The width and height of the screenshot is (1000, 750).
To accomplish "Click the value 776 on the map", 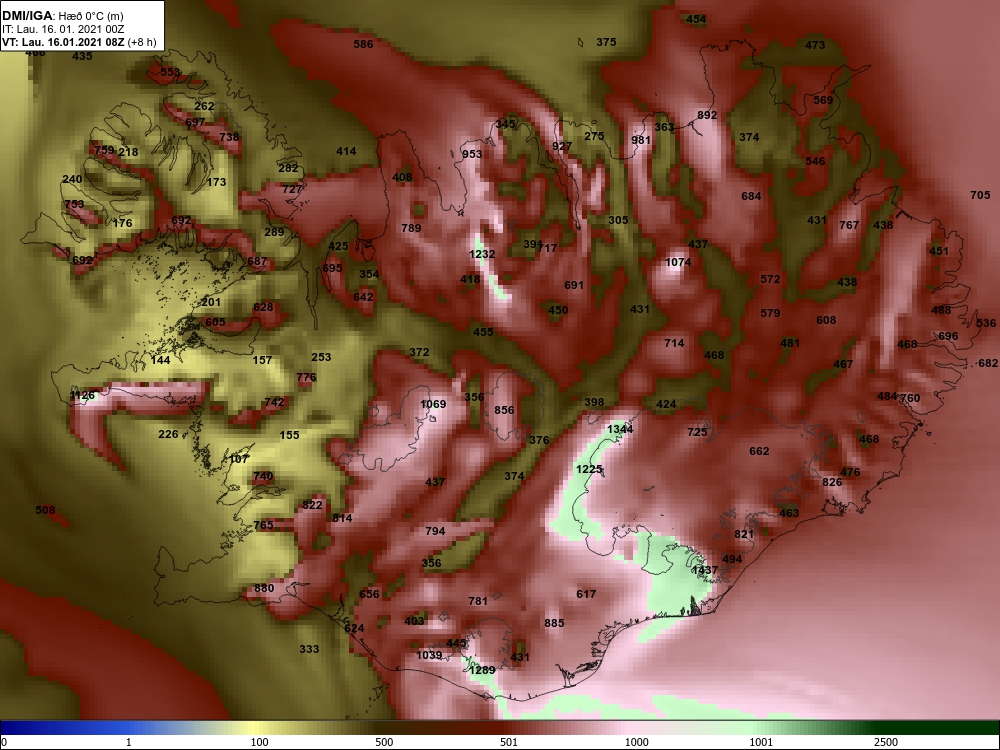I will click(306, 378).
